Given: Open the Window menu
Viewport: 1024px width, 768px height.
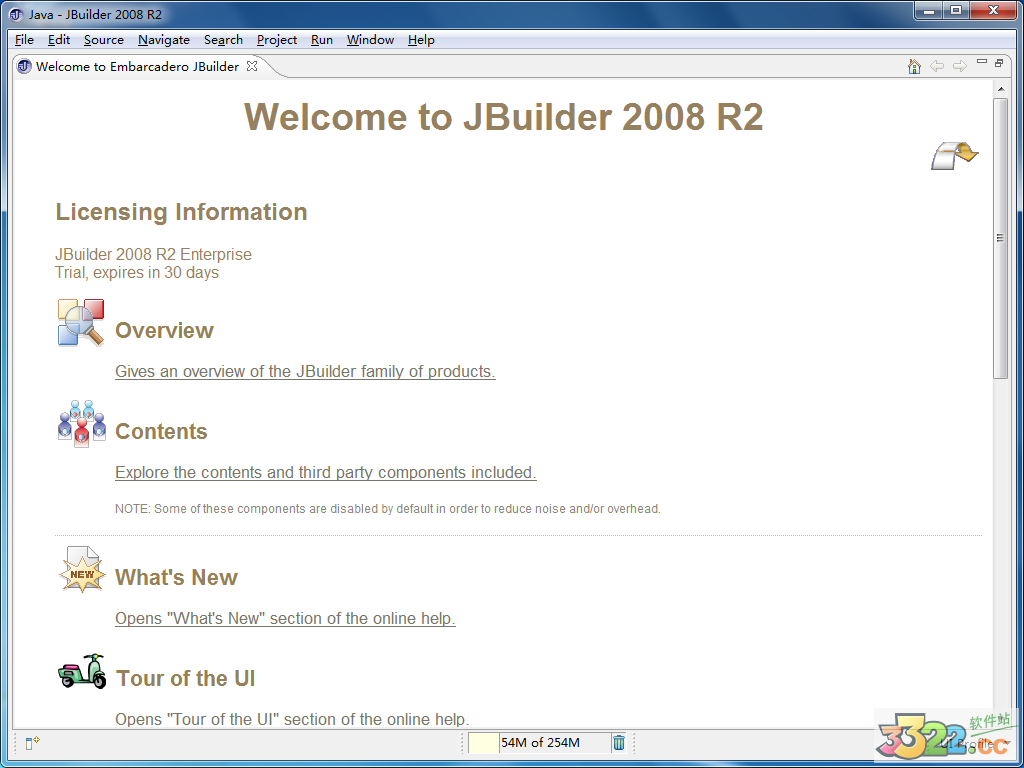Looking at the screenshot, I should tap(370, 40).
